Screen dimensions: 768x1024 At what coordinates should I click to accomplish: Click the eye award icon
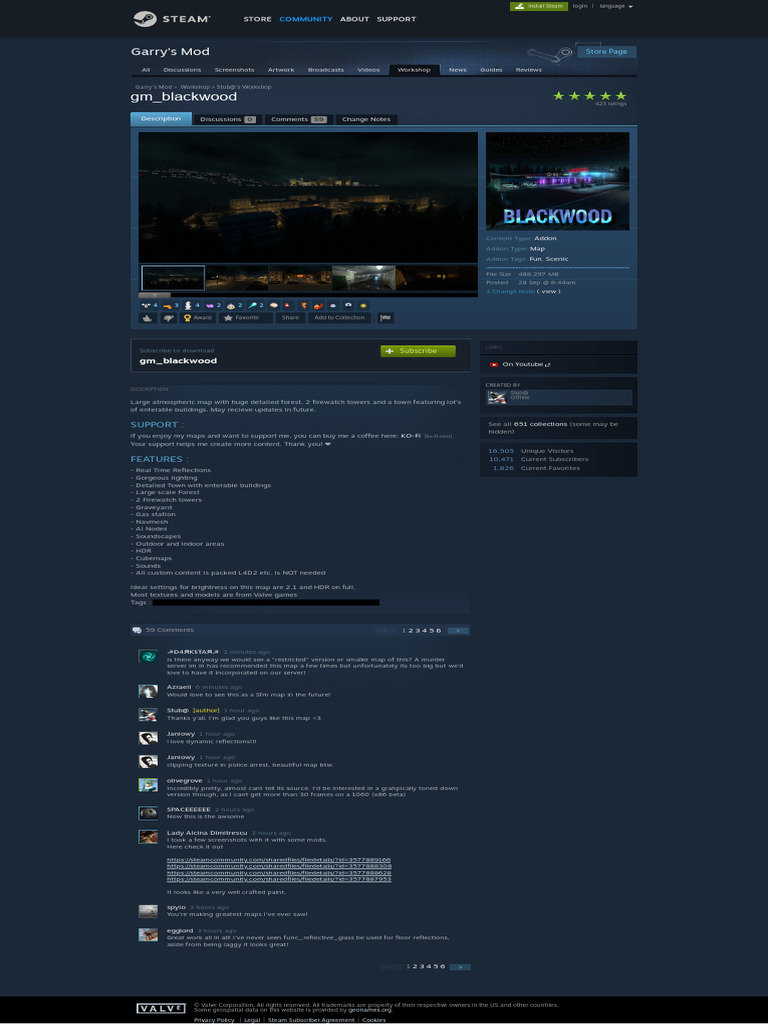pos(348,305)
